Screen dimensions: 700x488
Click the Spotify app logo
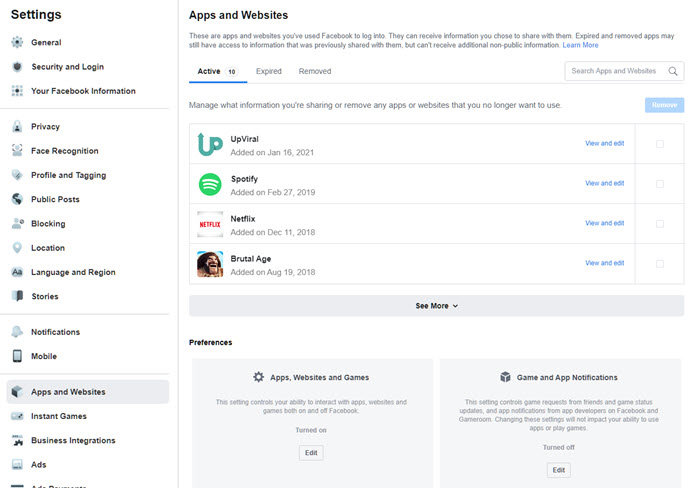(x=210, y=184)
